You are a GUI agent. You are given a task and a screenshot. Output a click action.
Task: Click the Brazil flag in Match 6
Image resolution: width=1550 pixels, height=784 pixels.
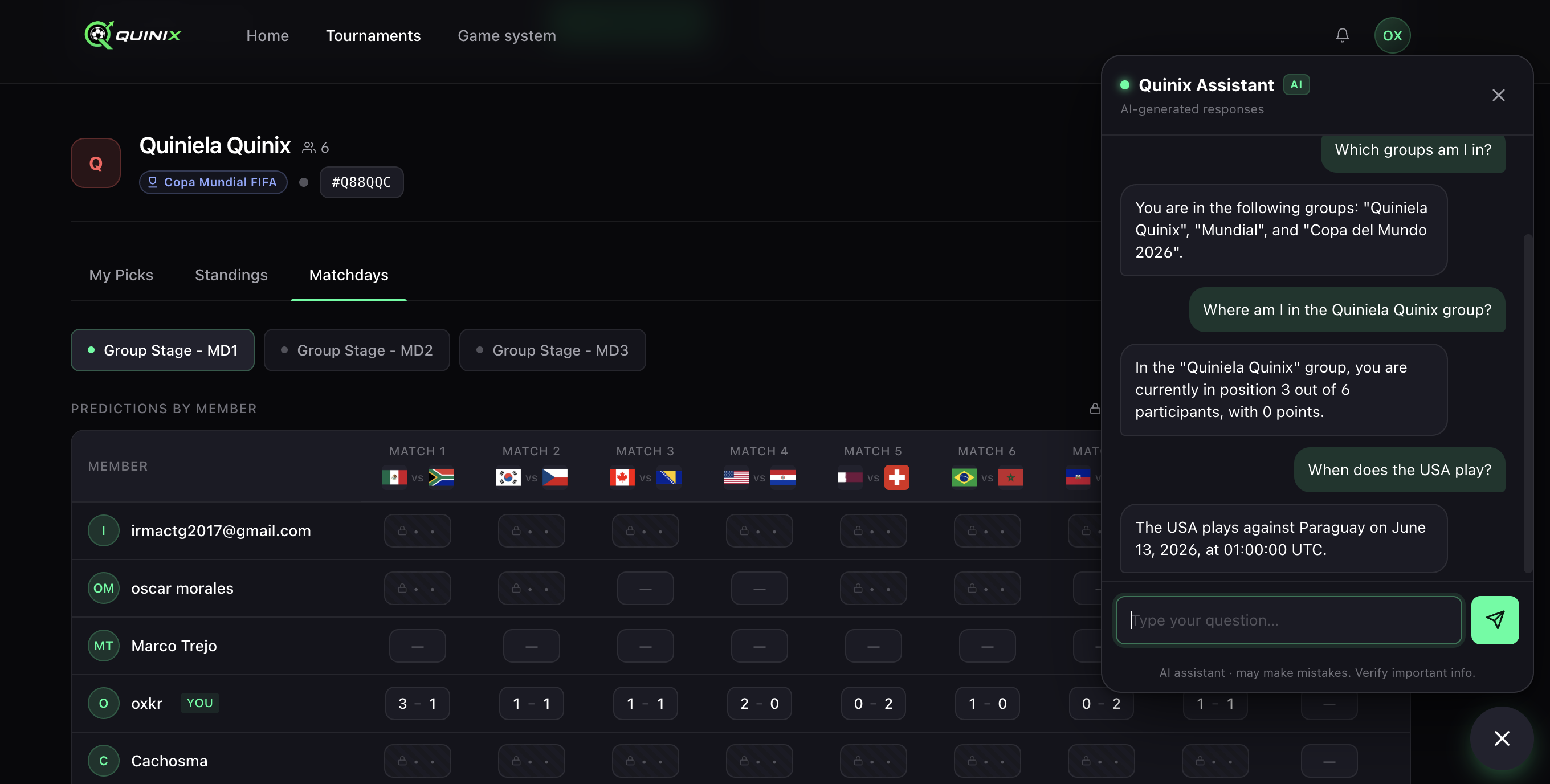pos(964,477)
